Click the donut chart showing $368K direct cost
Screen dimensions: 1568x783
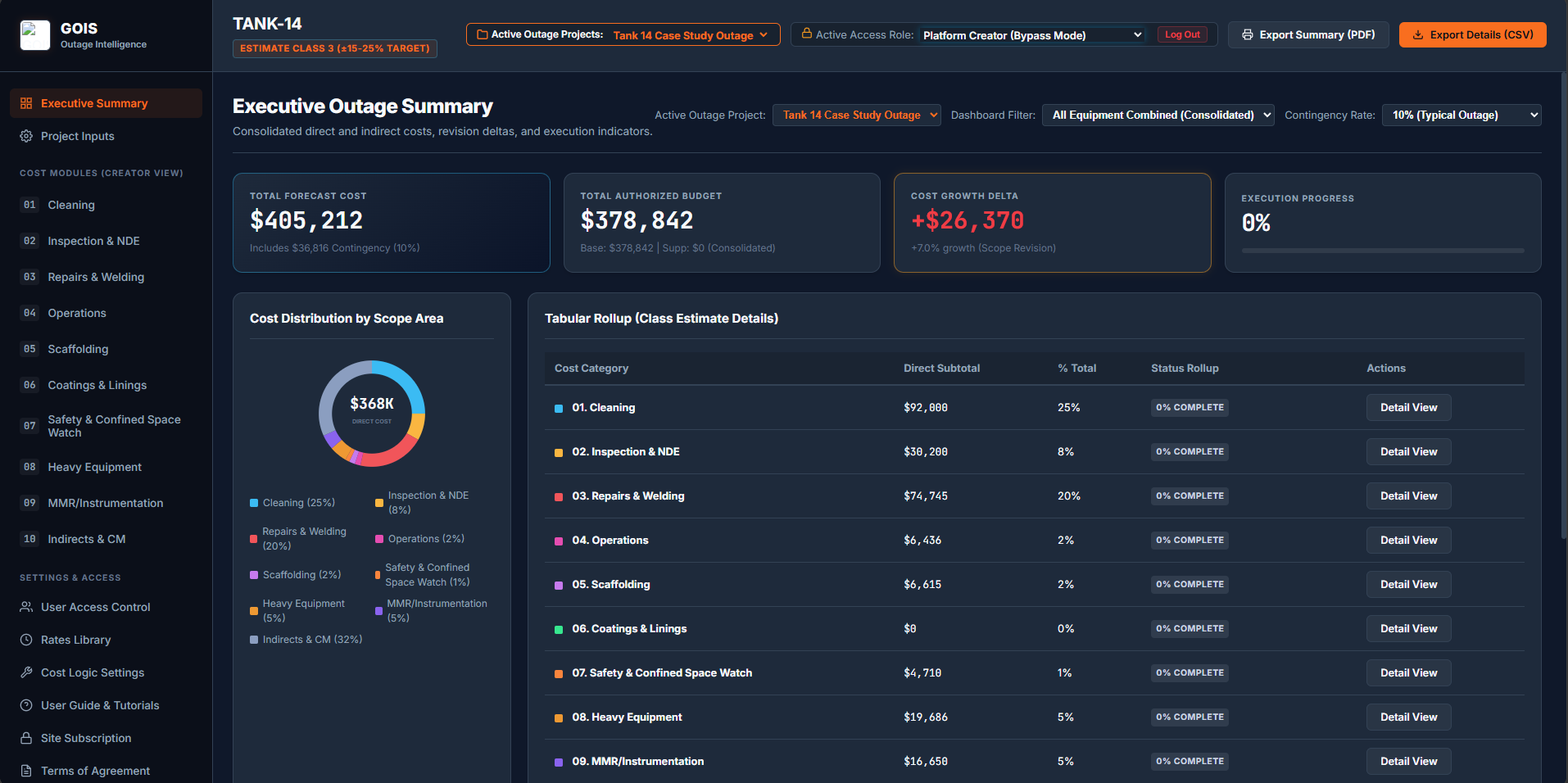coord(372,414)
